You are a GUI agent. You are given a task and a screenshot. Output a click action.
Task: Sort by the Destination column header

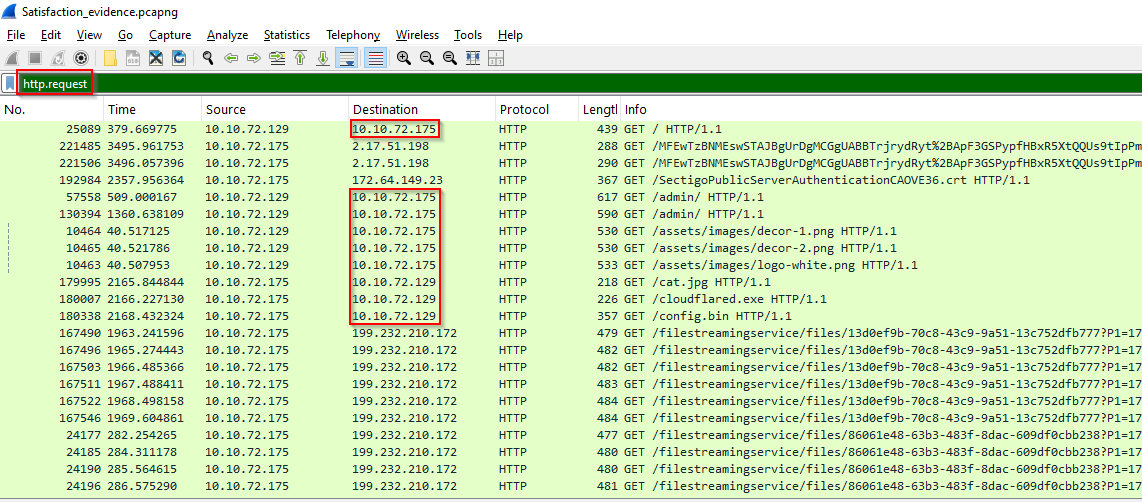click(x=421, y=109)
